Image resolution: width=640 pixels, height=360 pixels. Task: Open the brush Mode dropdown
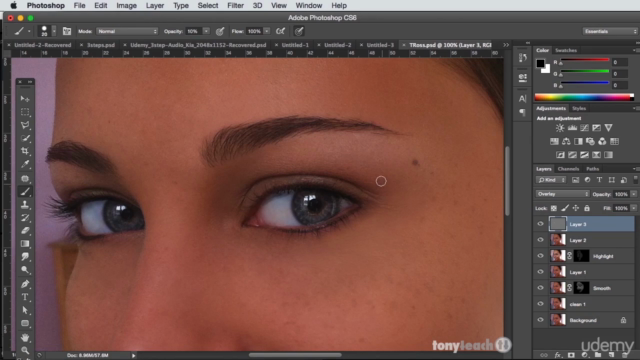(x=127, y=31)
